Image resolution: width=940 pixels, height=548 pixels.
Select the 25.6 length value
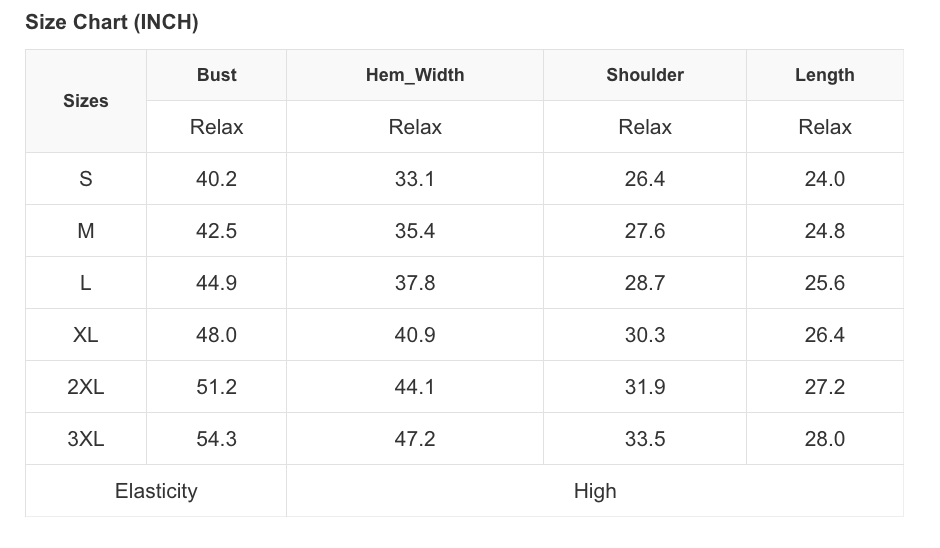[825, 283]
